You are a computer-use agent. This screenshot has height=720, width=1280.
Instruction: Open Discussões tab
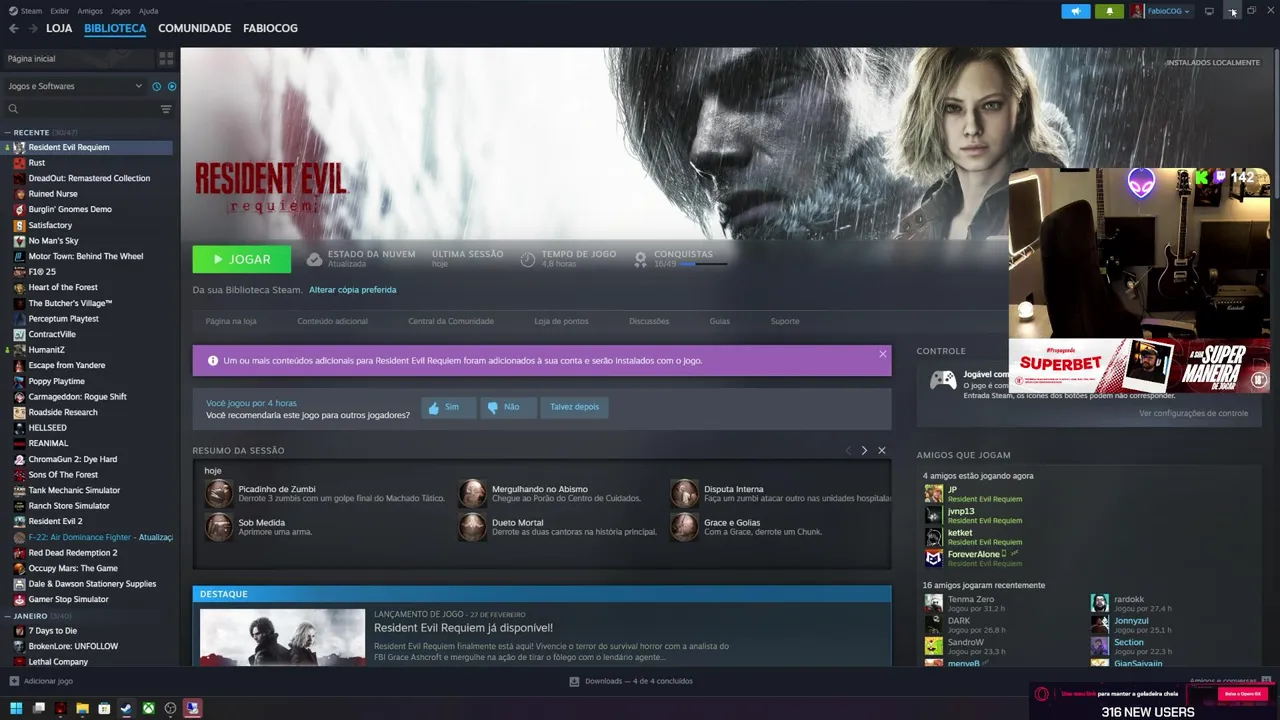pos(649,321)
